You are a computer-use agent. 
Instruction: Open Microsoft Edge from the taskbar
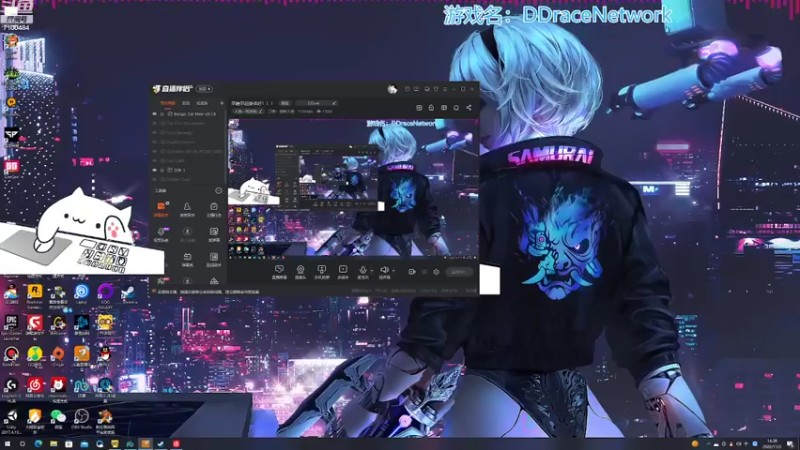pos(38,444)
